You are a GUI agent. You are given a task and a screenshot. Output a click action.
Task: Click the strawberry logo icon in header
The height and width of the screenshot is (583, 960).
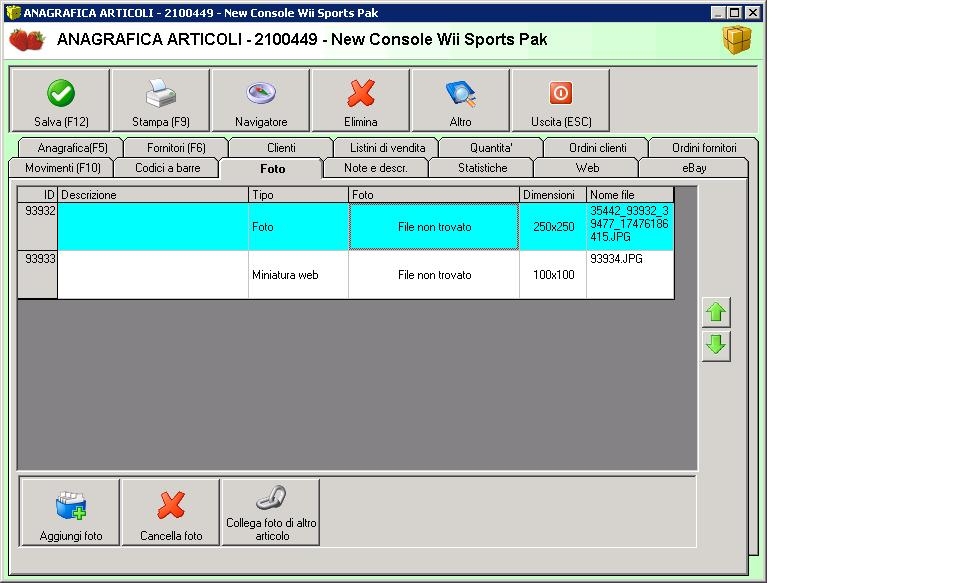coord(27,40)
